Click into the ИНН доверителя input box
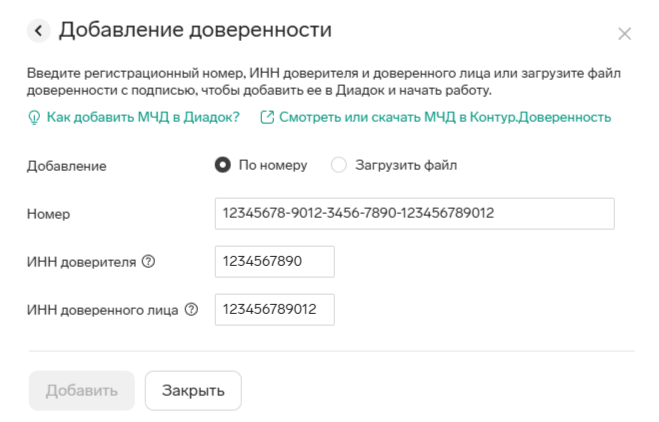 (274, 261)
